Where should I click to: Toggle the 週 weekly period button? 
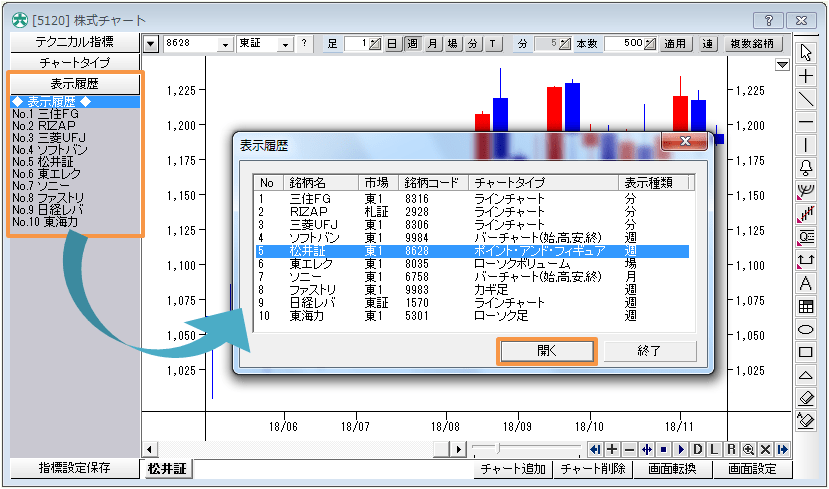[x=412, y=43]
